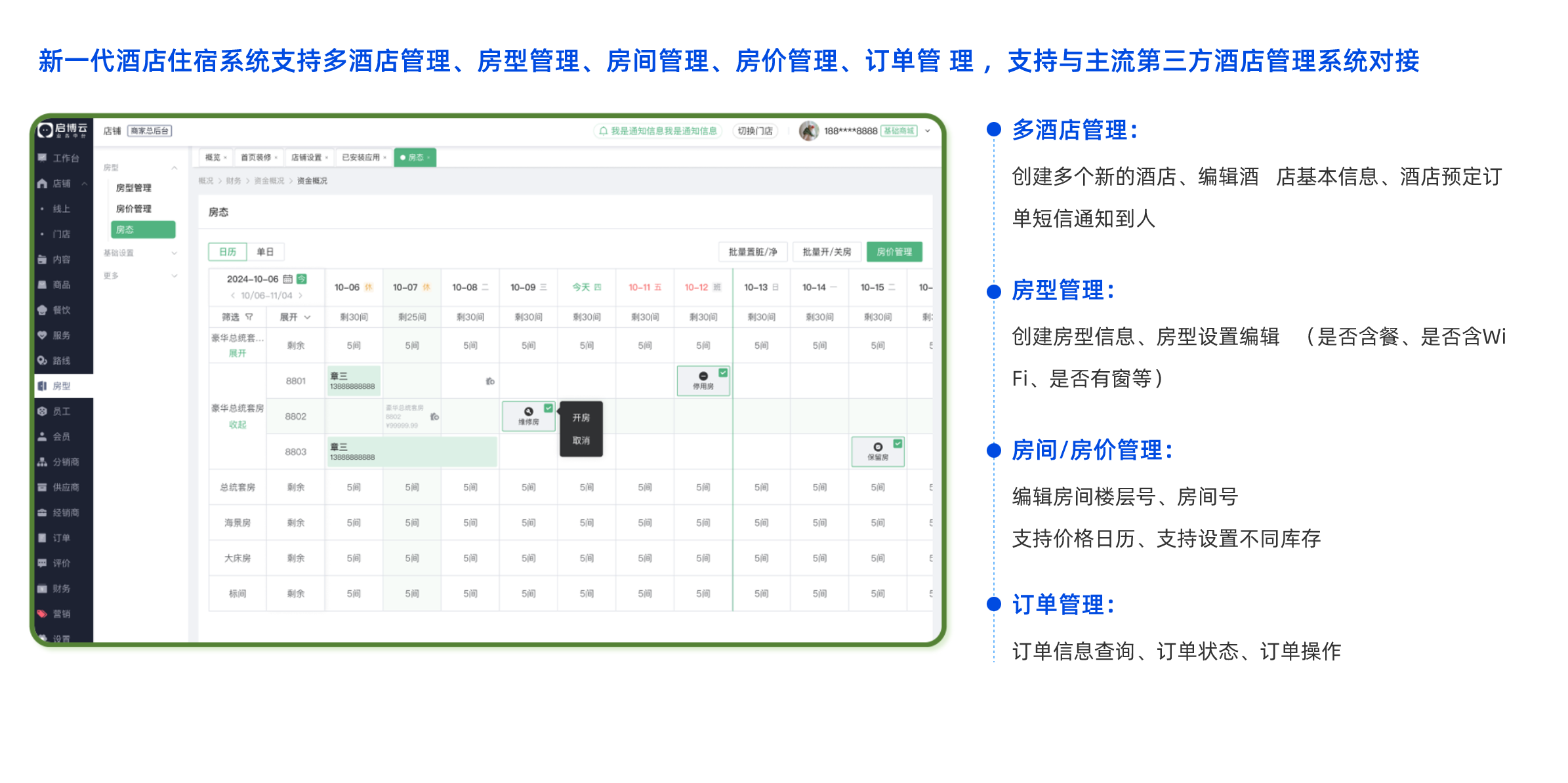Click the user avatar in the header
This screenshot has width=1568, height=783.
tap(808, 130)
